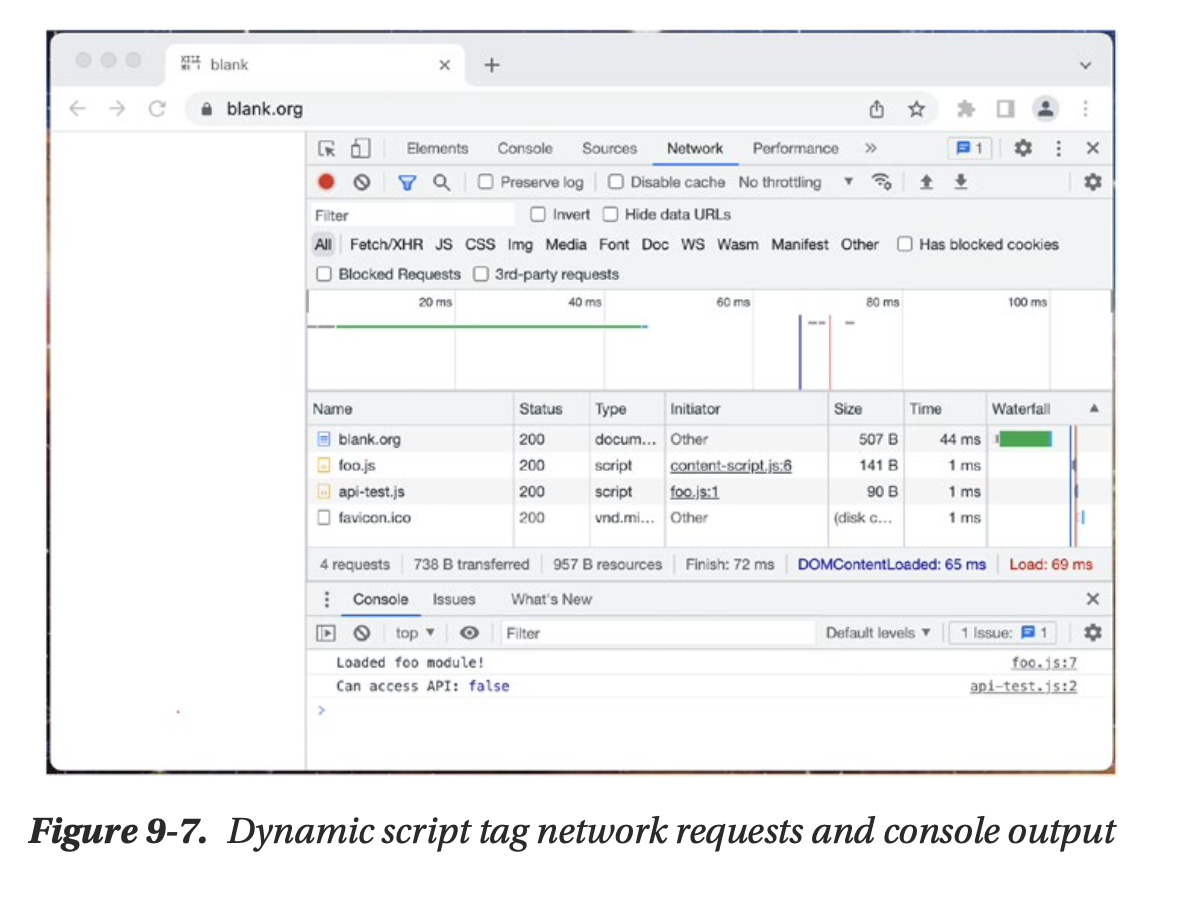Clear the network log
This screenshot has height=898, width=1194.
(x=361, y=182)
